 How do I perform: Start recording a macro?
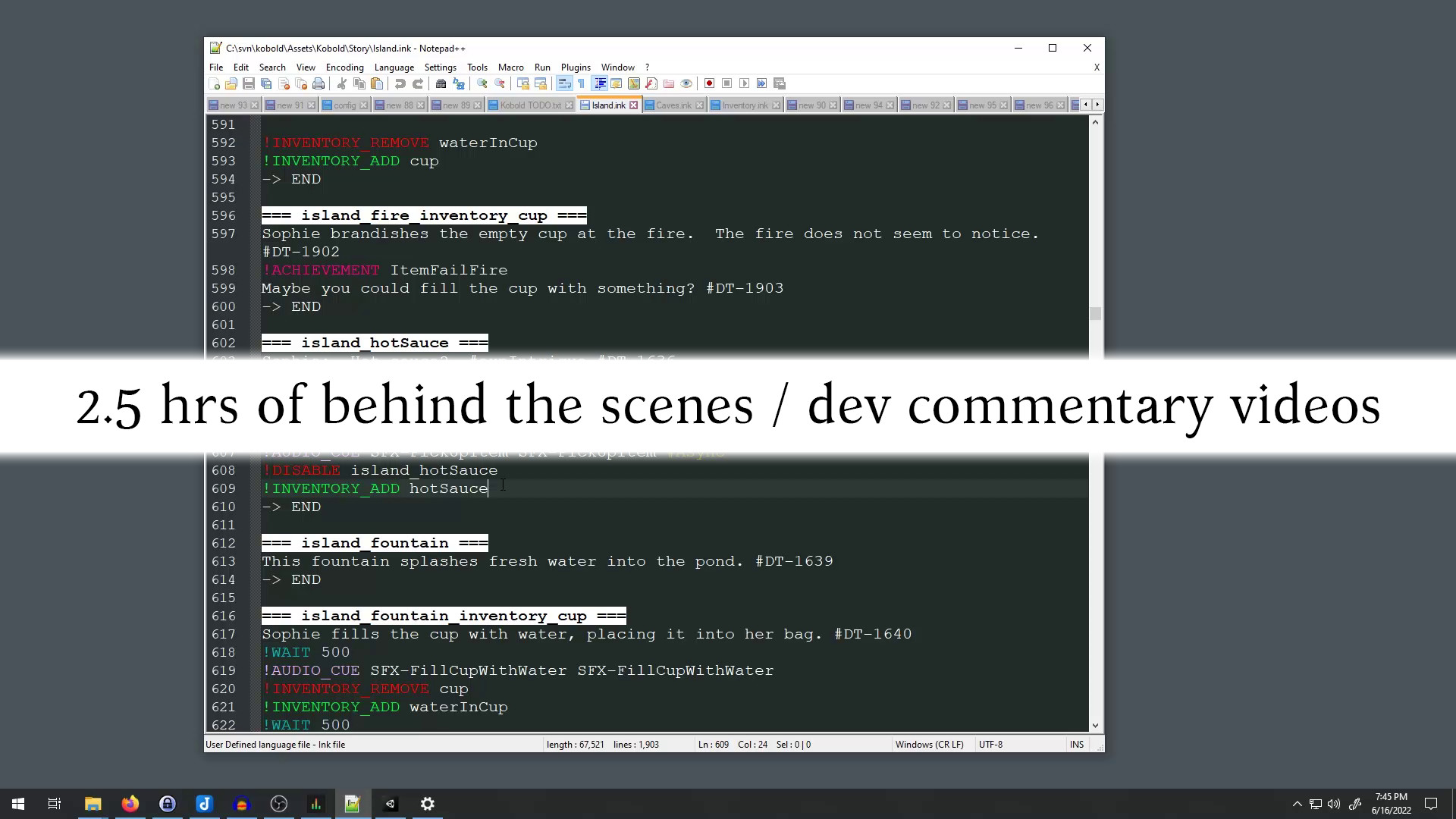[710, 83]
